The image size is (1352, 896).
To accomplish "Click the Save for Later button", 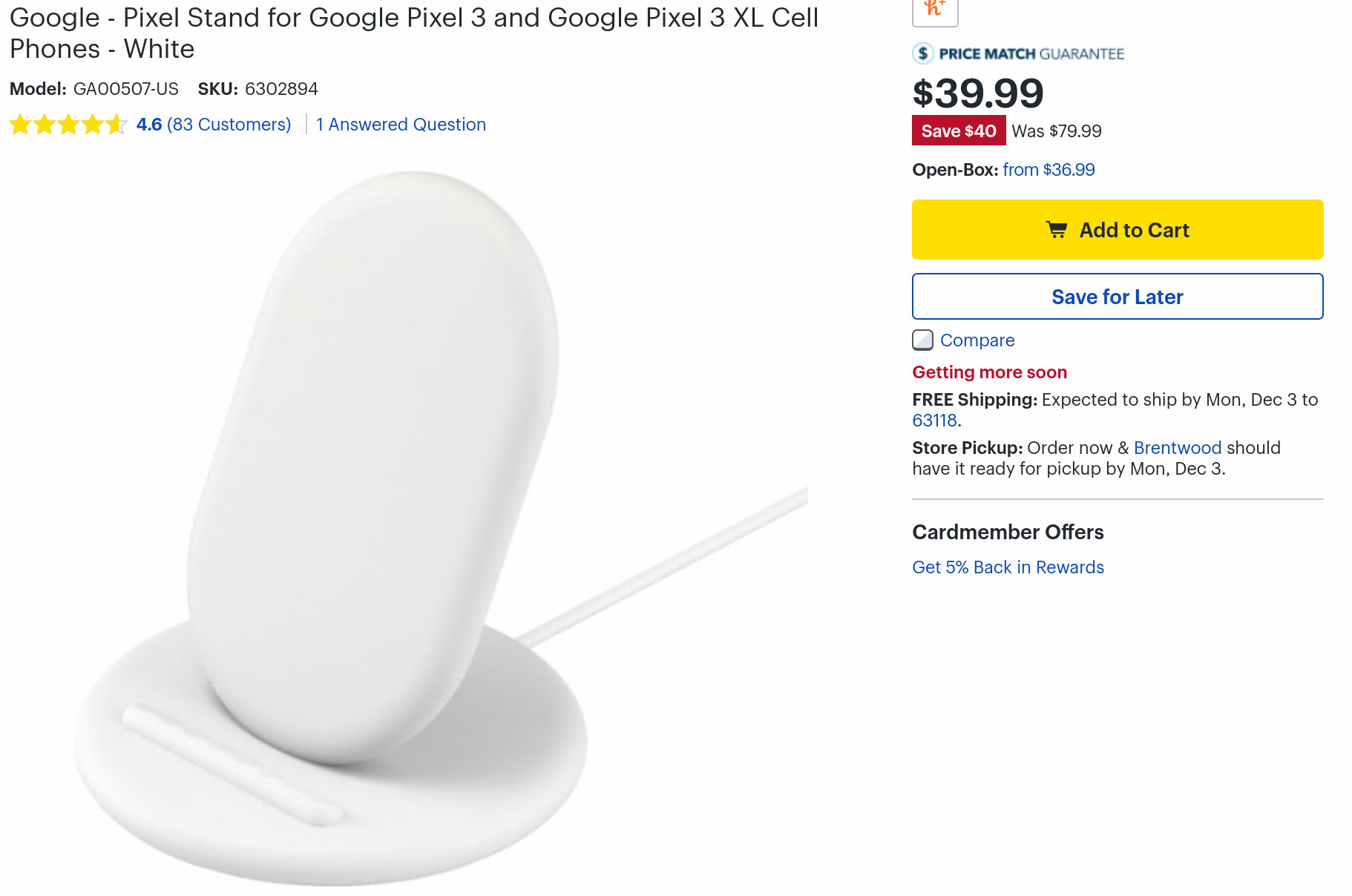I will pos(1117,297).
